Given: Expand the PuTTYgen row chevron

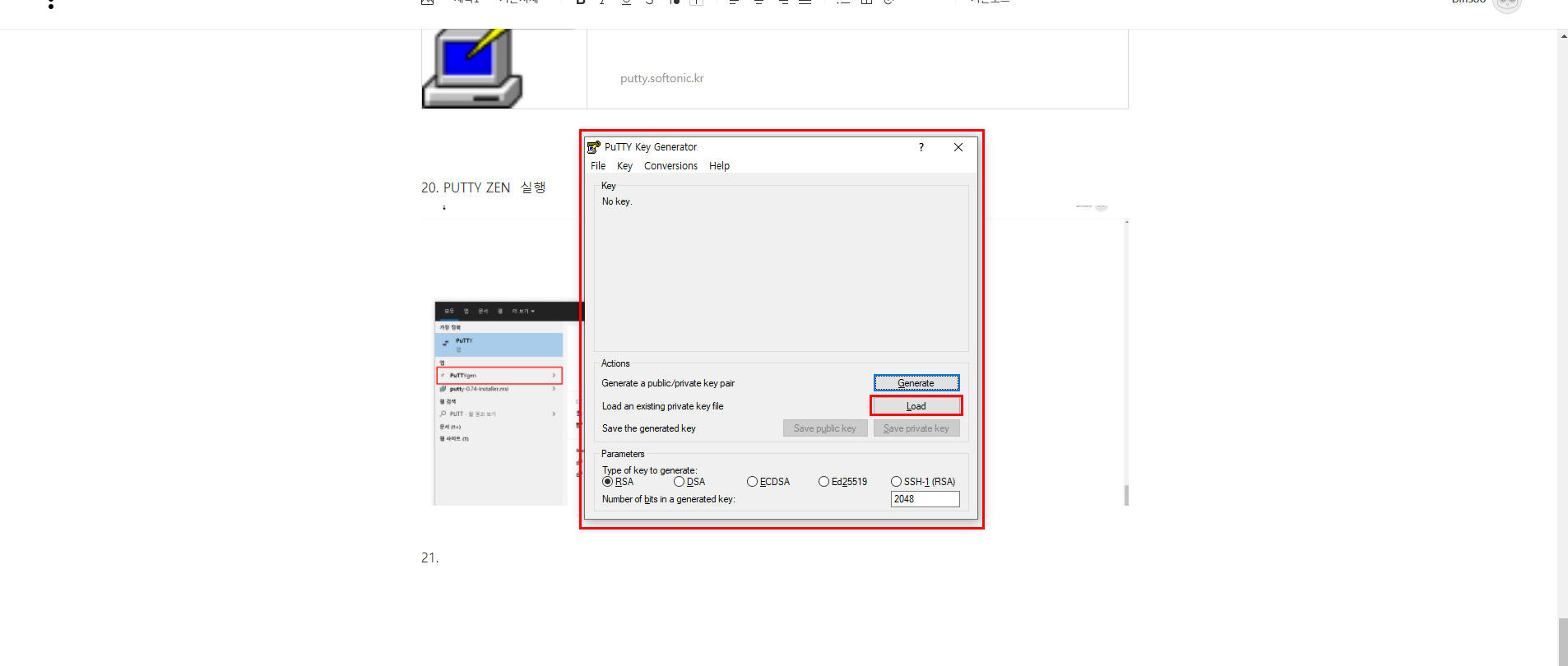Looking at the screenshot, I should pos(554,376).
